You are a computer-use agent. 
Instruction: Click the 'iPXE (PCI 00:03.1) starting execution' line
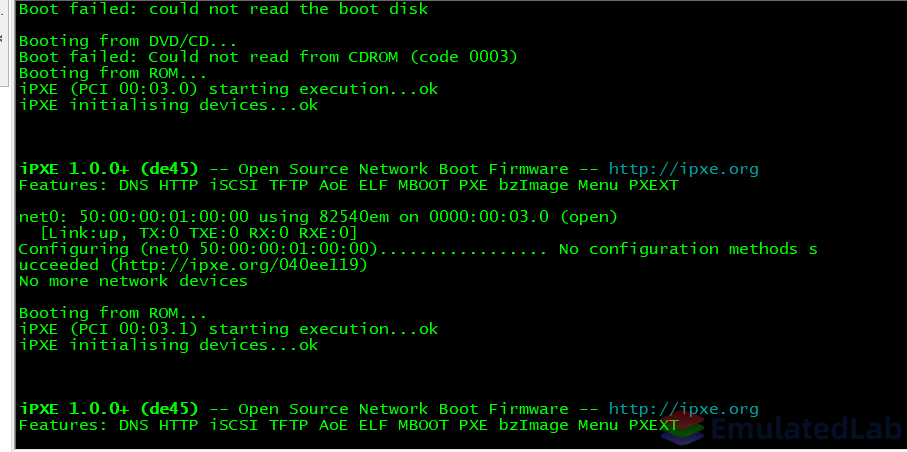click(228, 329)
